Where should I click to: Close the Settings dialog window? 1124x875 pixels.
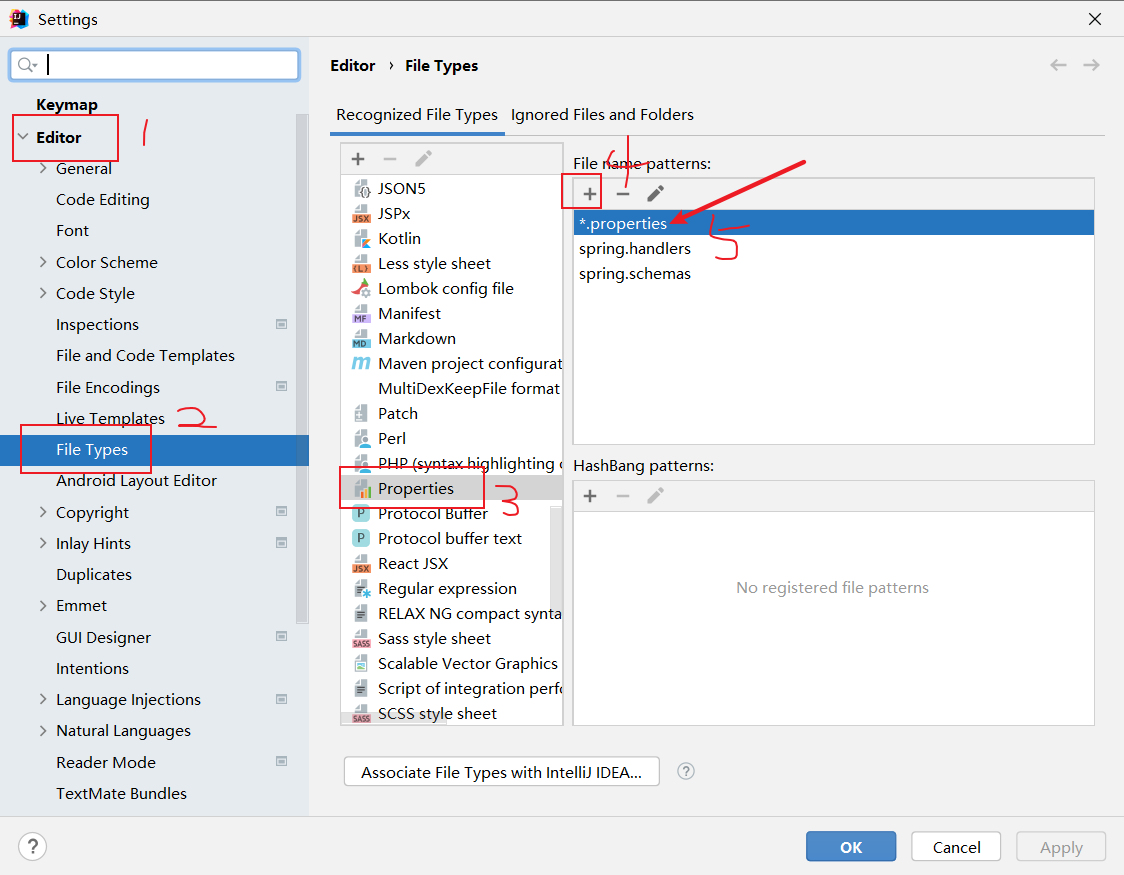1095,19
